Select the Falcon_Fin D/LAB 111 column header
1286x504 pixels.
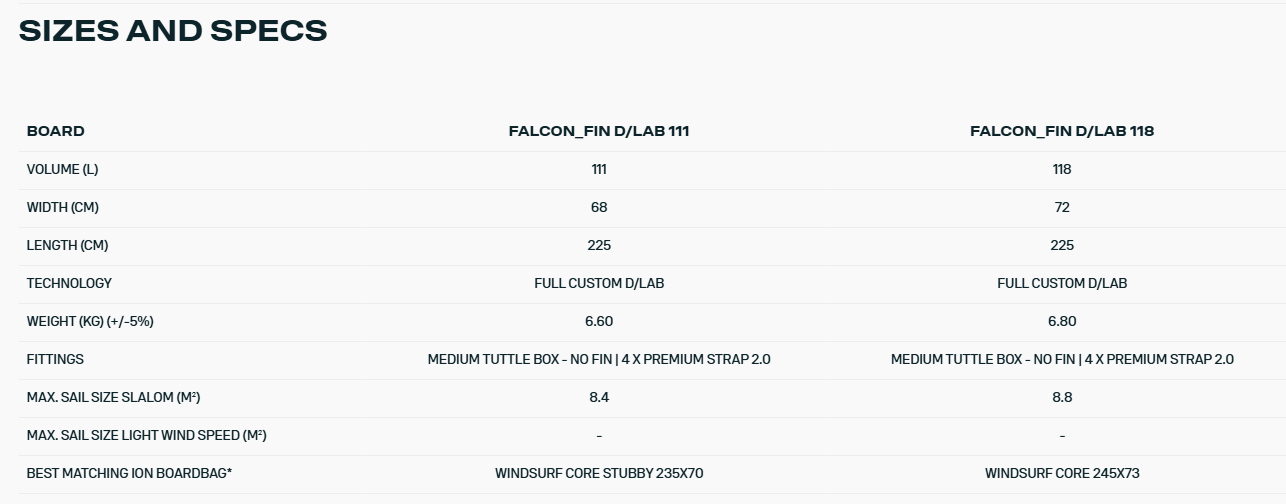(x=599, y=131)
